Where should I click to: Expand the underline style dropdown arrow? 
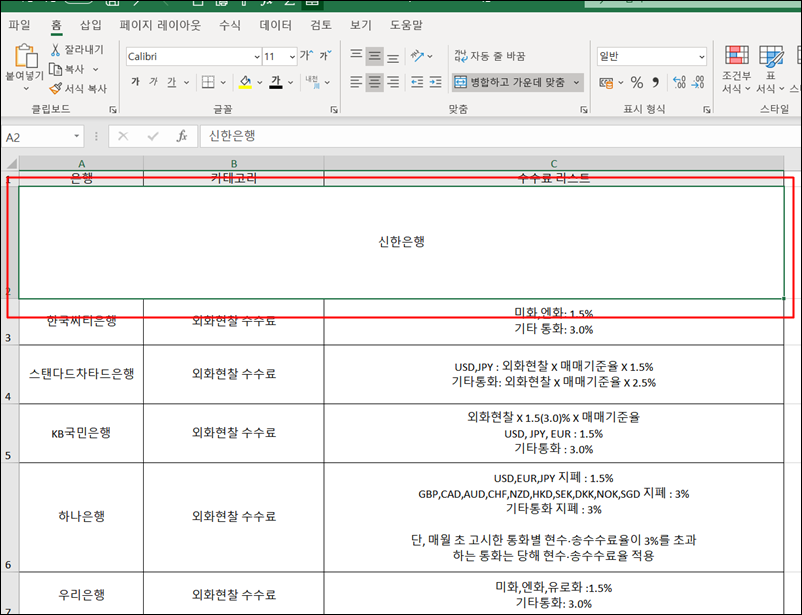pyautogui.click(x=186, y=82)
